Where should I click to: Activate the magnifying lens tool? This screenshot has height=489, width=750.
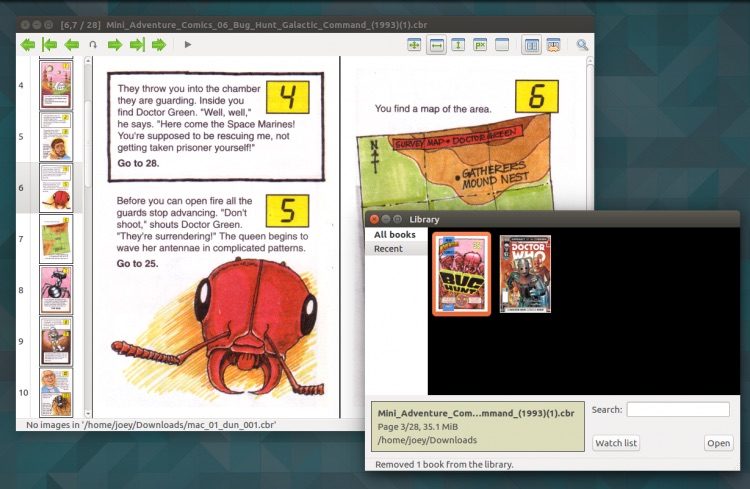[x=582, y=45]
